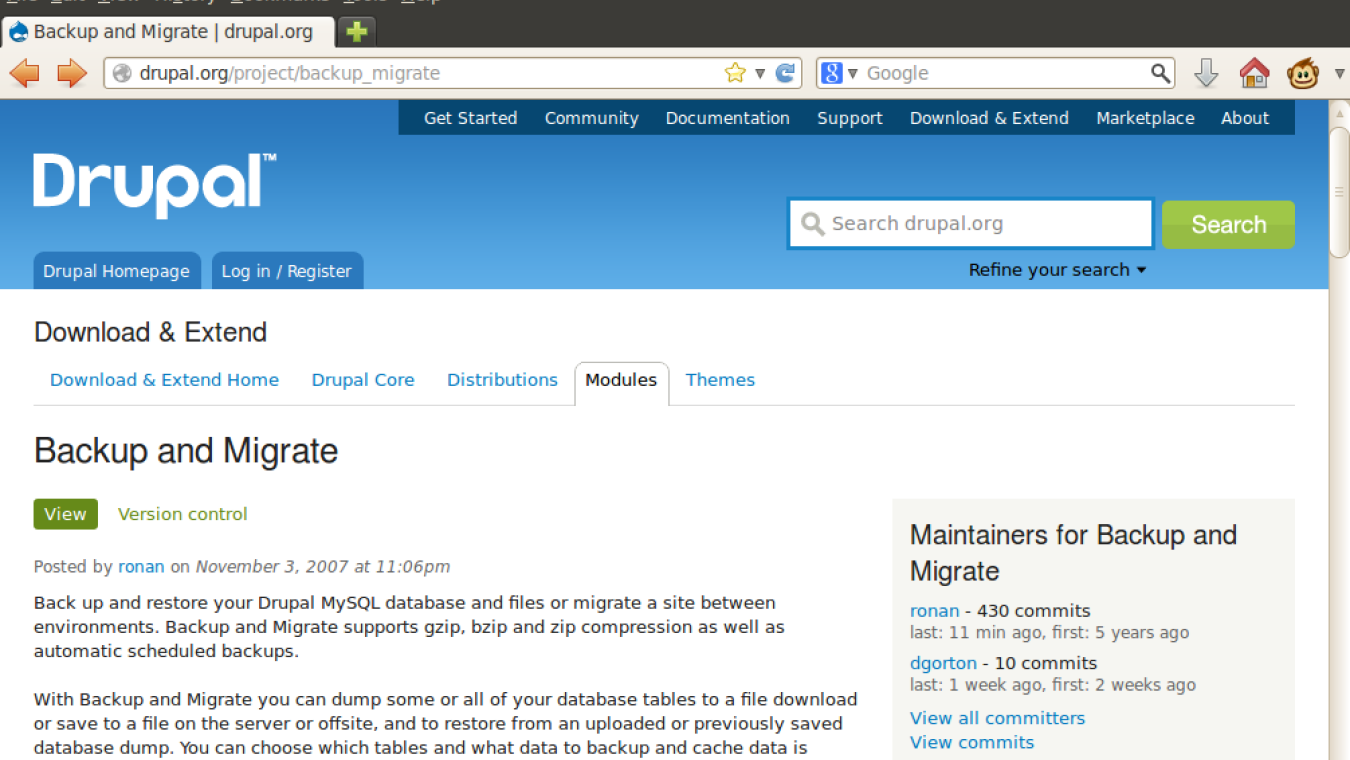Click Log in / Register
1350x760 pixels.
pos(286,271)
